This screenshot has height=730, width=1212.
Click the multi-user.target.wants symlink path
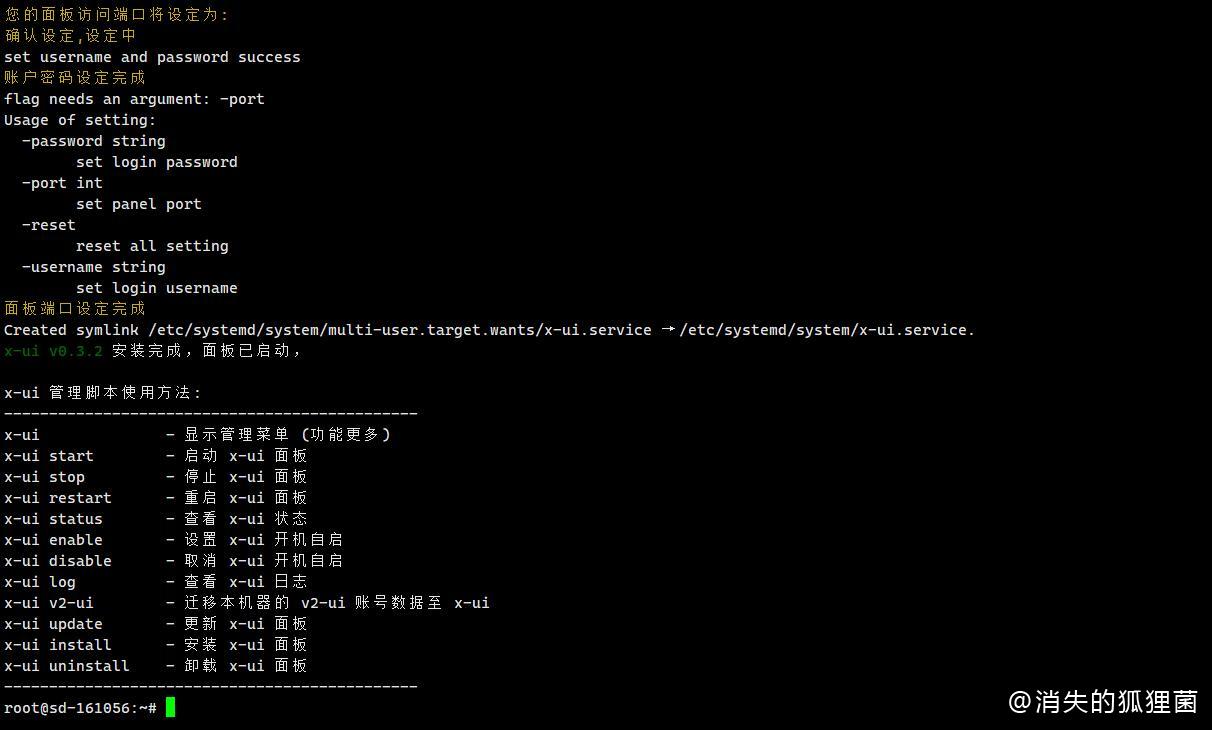[x=400, y=330]
